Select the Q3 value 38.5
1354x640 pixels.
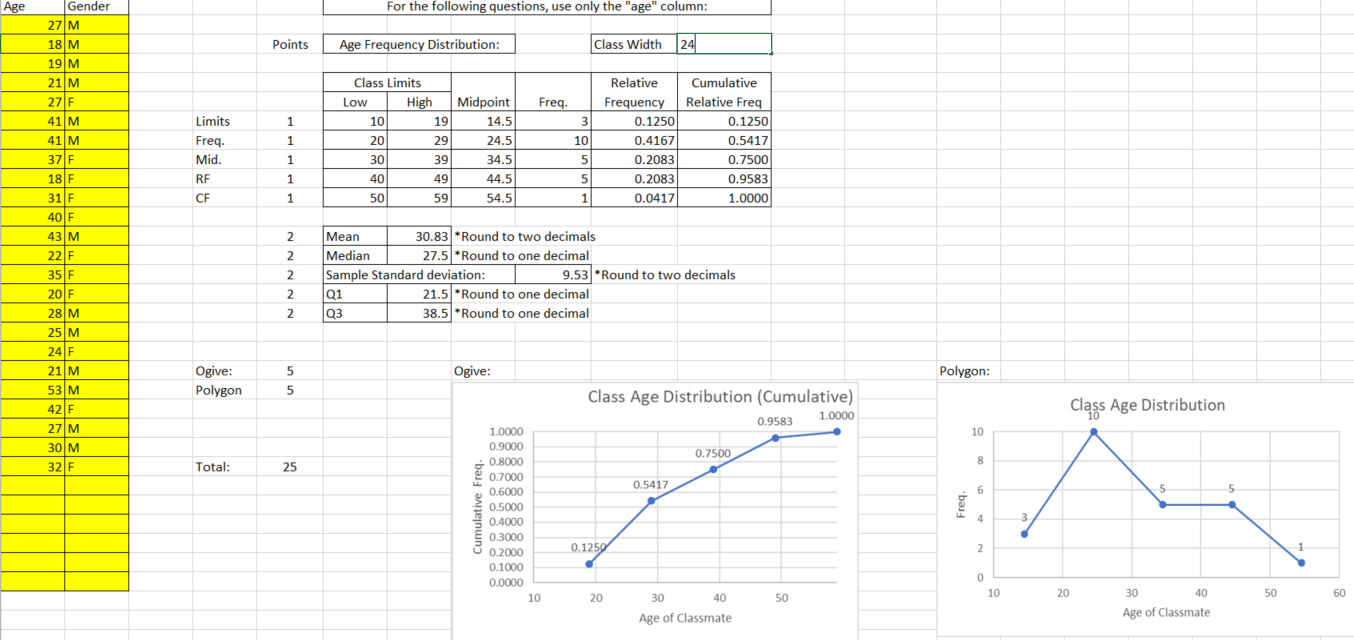(419, 313)
